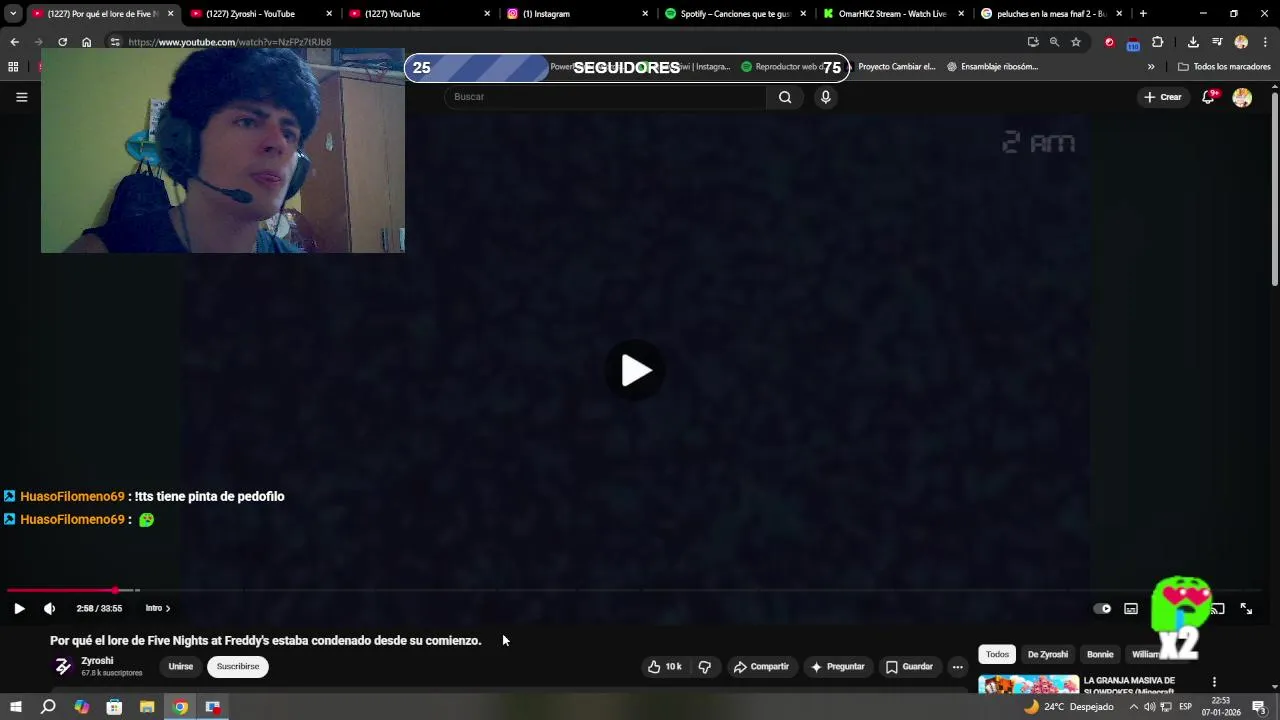Click the Preguntar button
This screenshot has width=1280, height=720.
pyautogui.click(x=837, y=667)
